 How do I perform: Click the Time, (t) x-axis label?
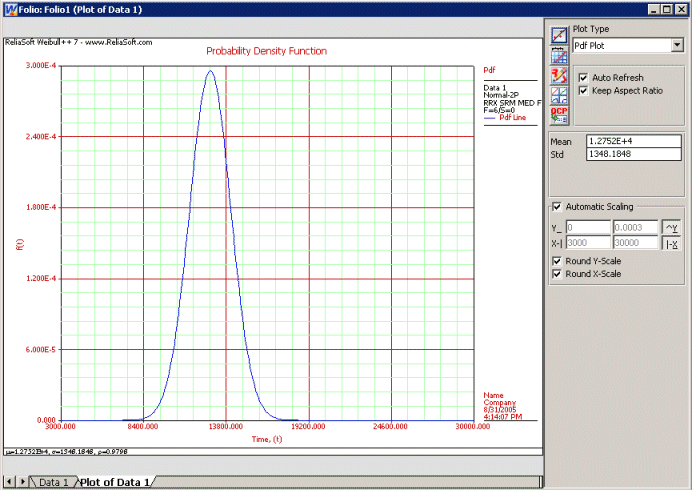point(267,439)
